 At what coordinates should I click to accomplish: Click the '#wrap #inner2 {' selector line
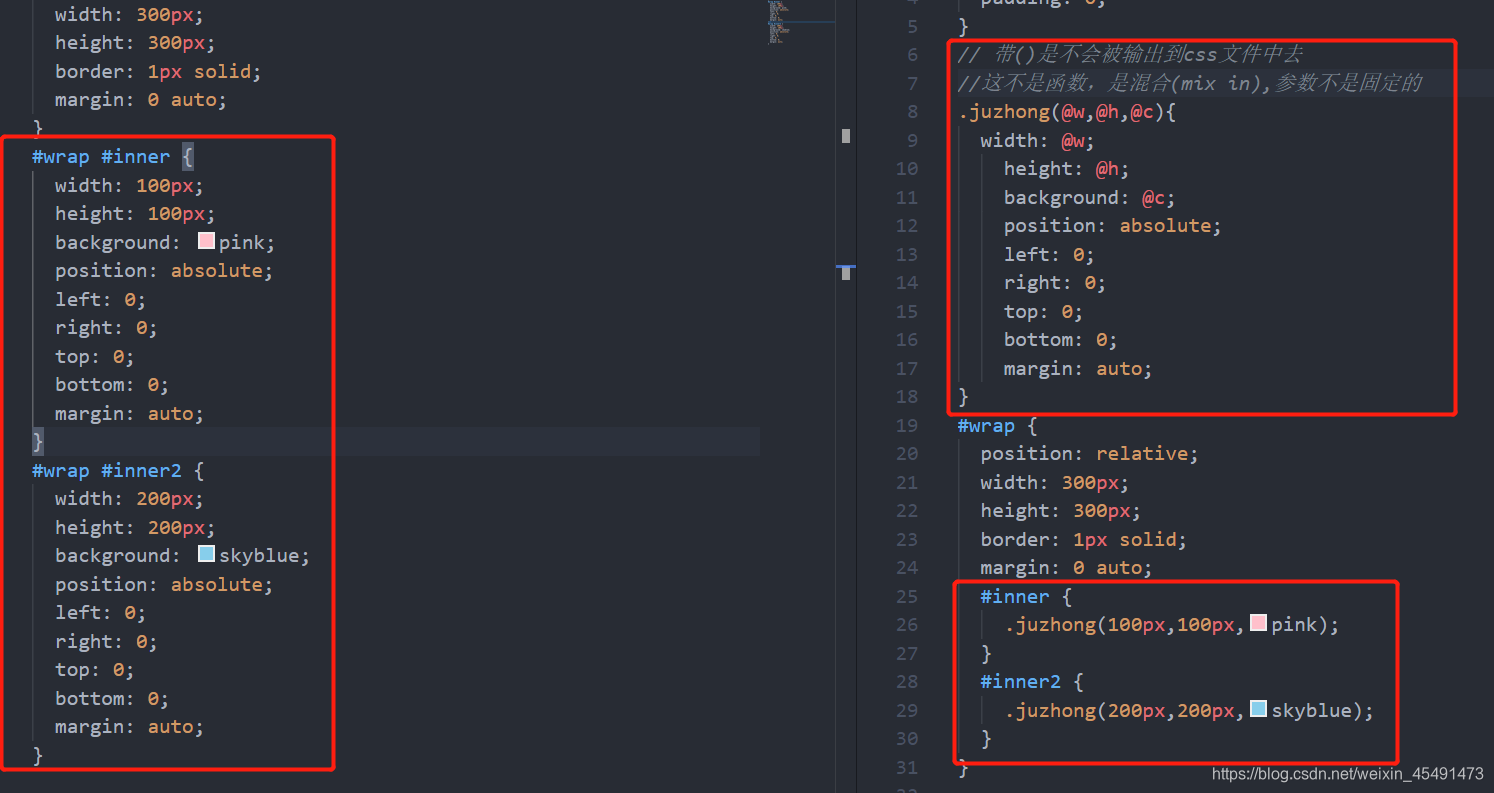118,470
